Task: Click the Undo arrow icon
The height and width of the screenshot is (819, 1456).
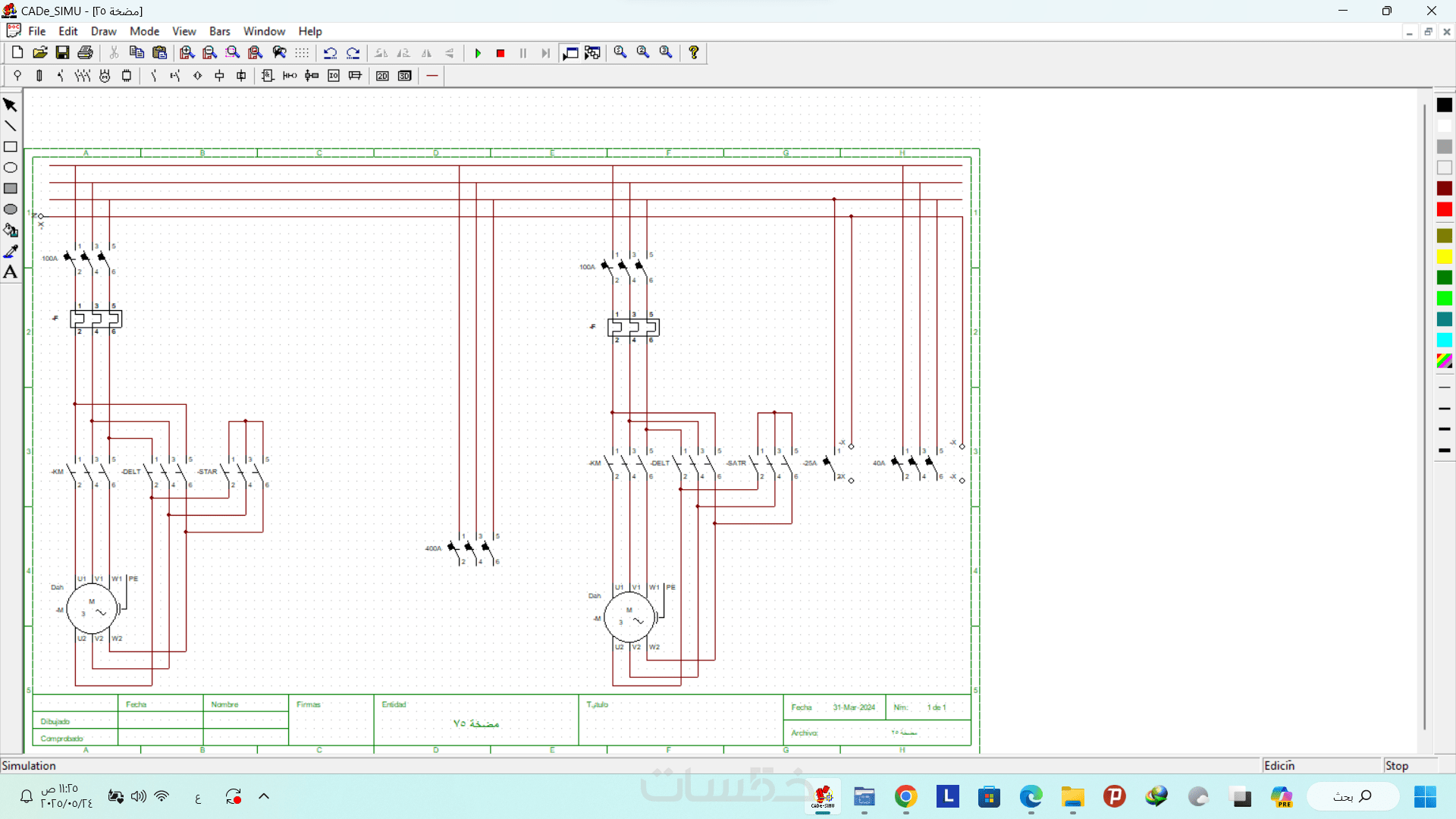Action: point(330,53)
